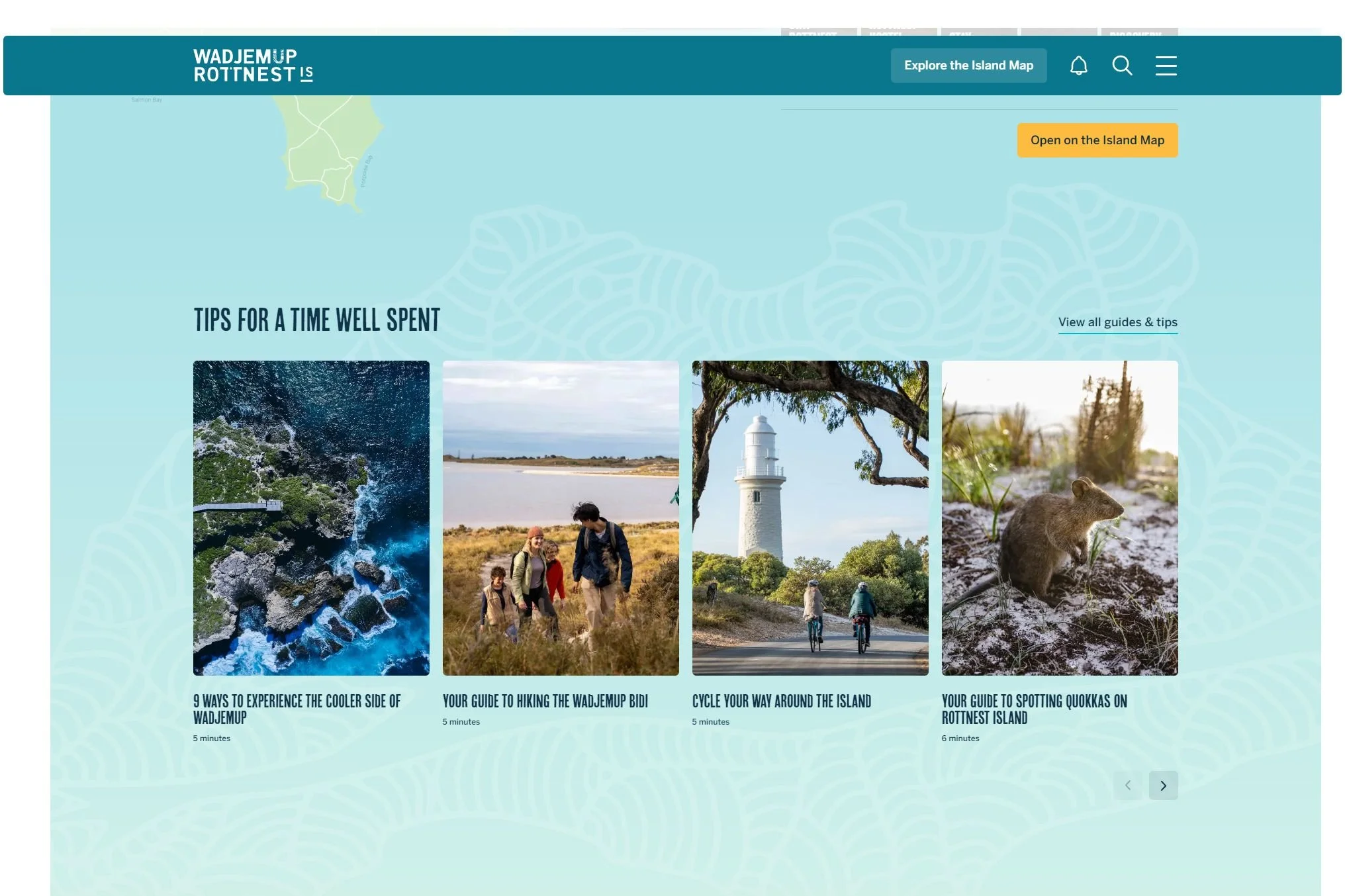Open the aerial coastline article image
Viewport: 1345px width, 896px height.
pos(311,518)
